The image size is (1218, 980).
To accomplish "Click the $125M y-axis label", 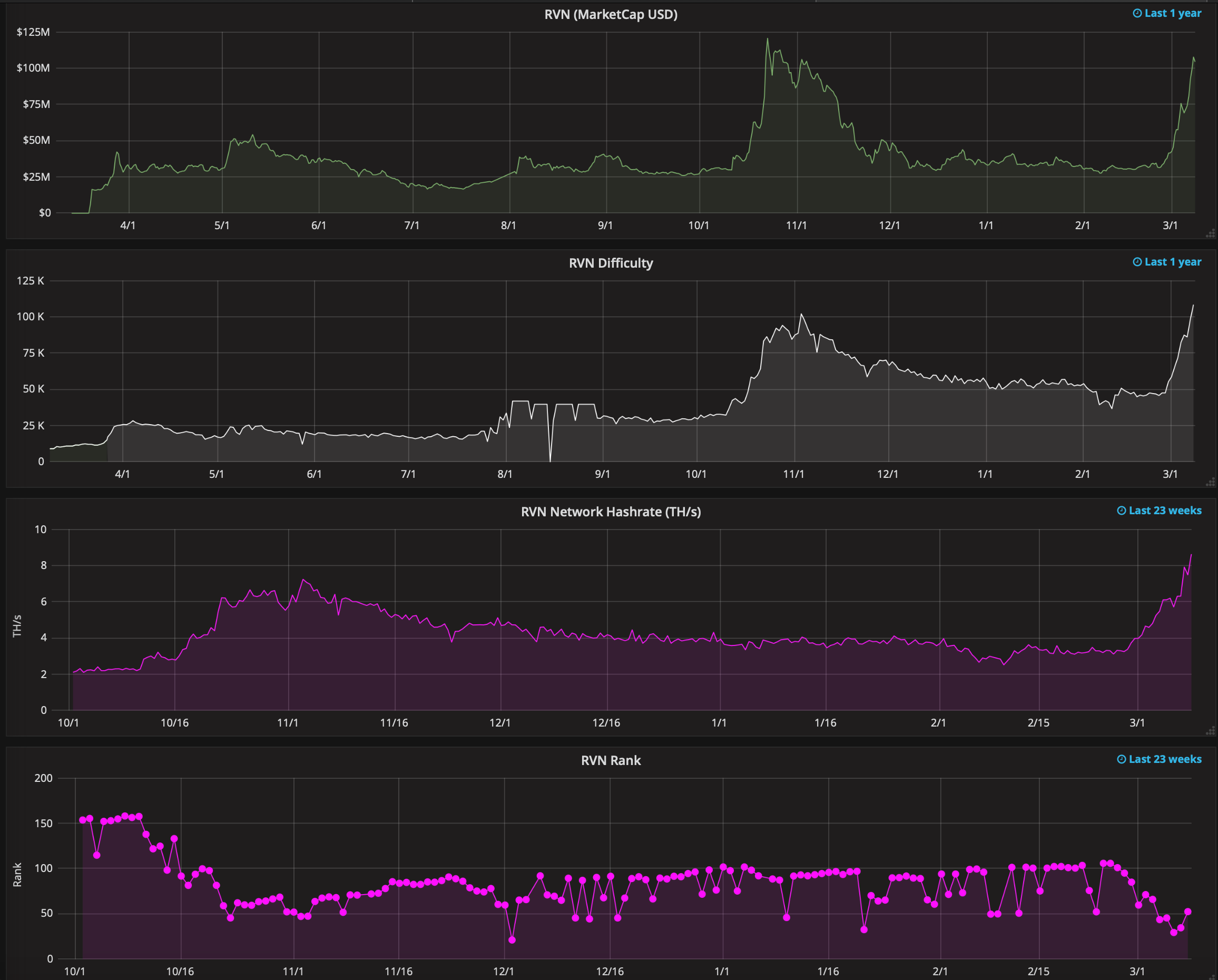I will (33, 32).
